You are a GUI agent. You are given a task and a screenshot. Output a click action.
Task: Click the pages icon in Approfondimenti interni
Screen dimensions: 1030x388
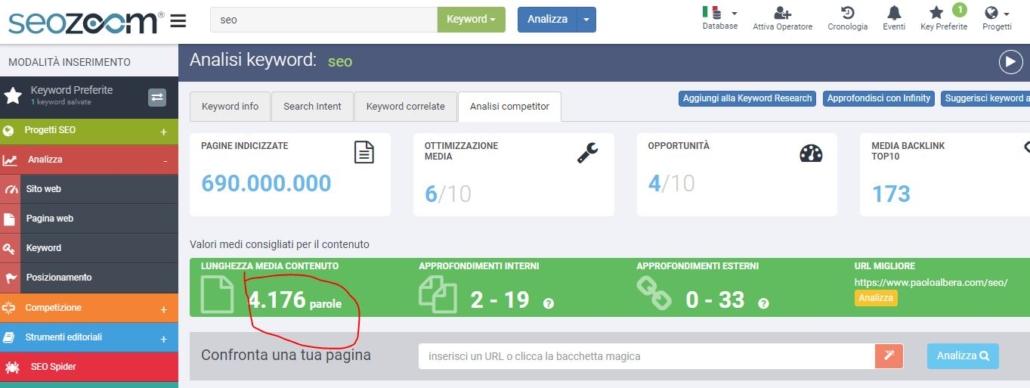[x=437, y=293]
